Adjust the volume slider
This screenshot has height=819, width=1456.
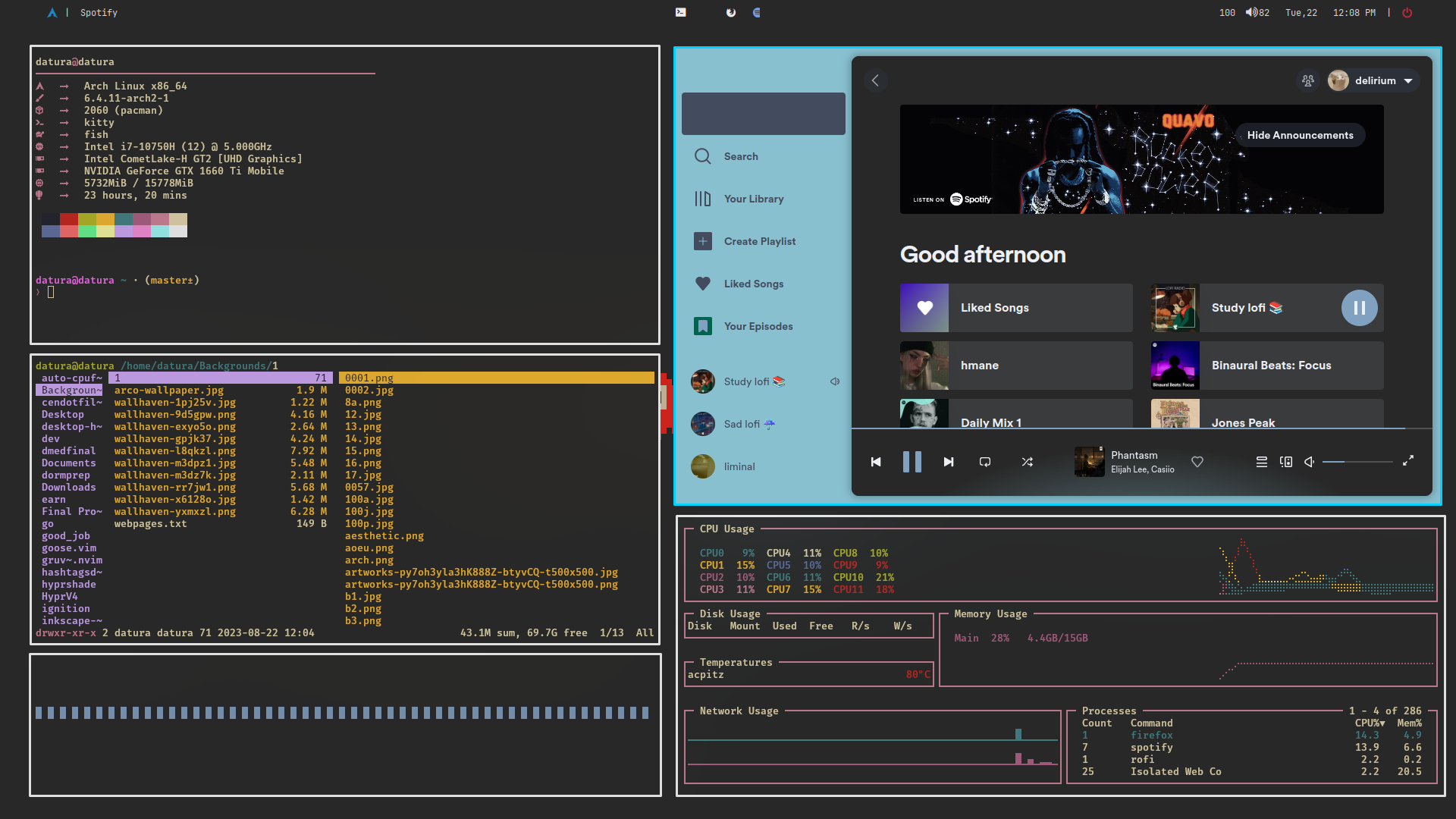pos(1357,462)
